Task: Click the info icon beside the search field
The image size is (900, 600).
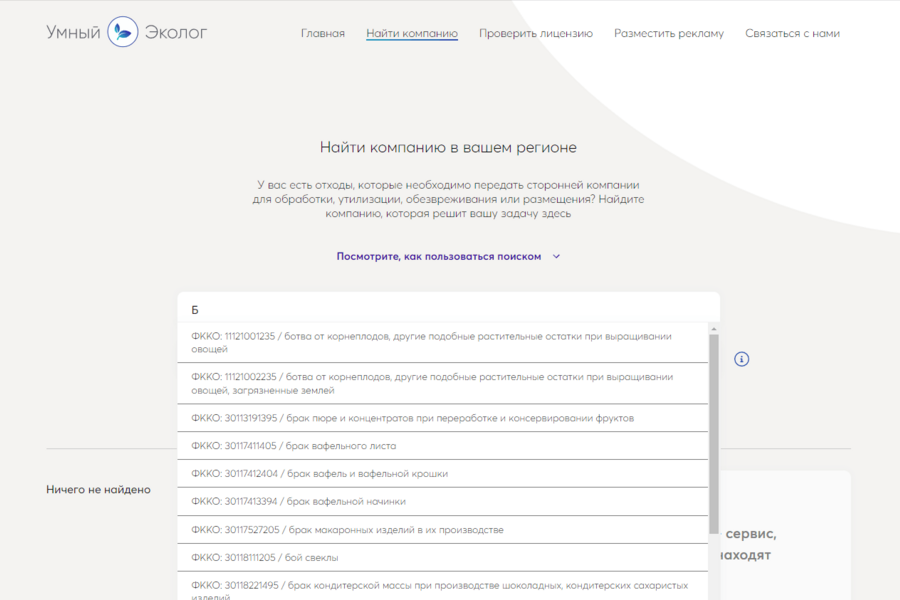Action: (x=741, y=359)
